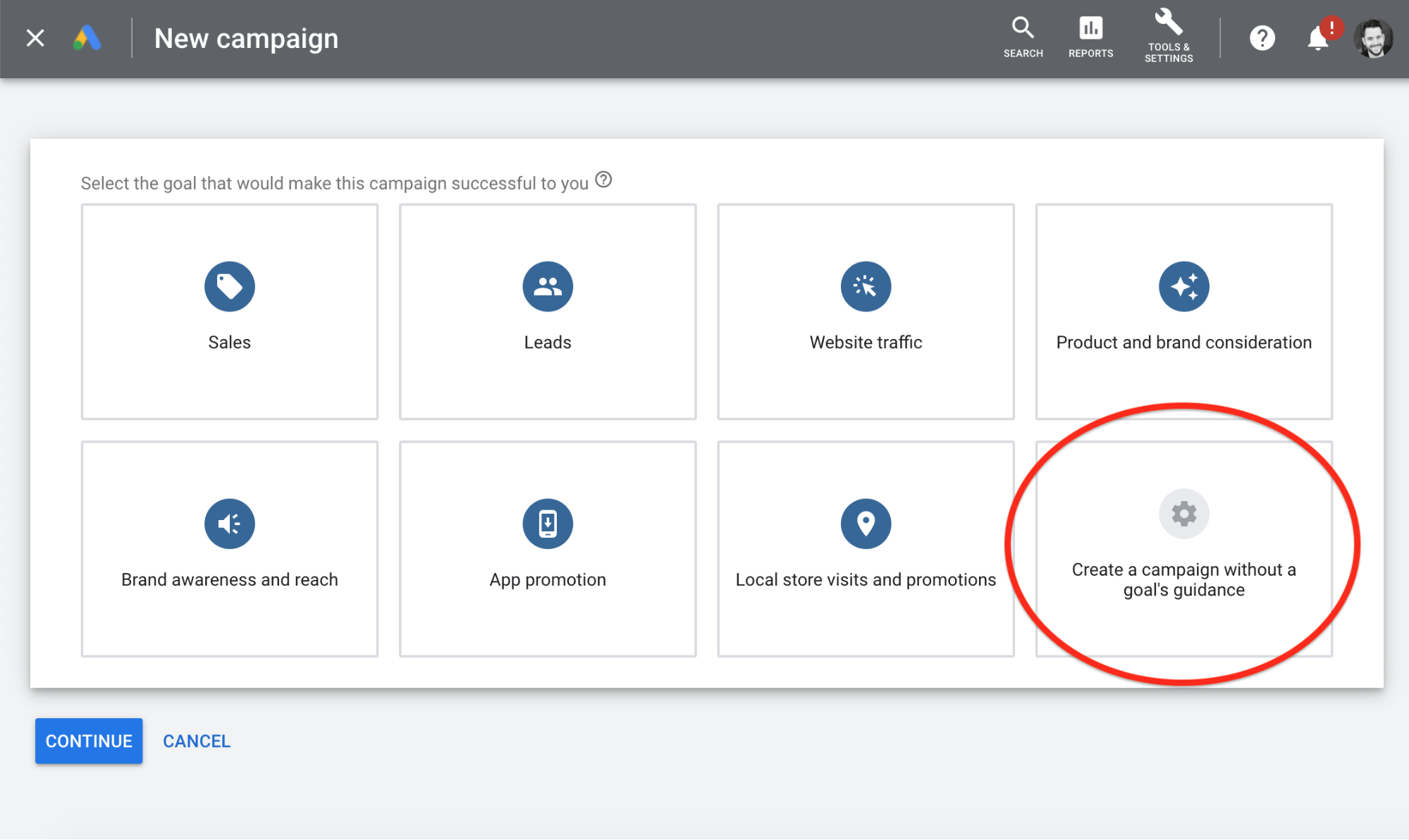
Task: Select the Leads campaign goal icon
Action: click(547, 285)
